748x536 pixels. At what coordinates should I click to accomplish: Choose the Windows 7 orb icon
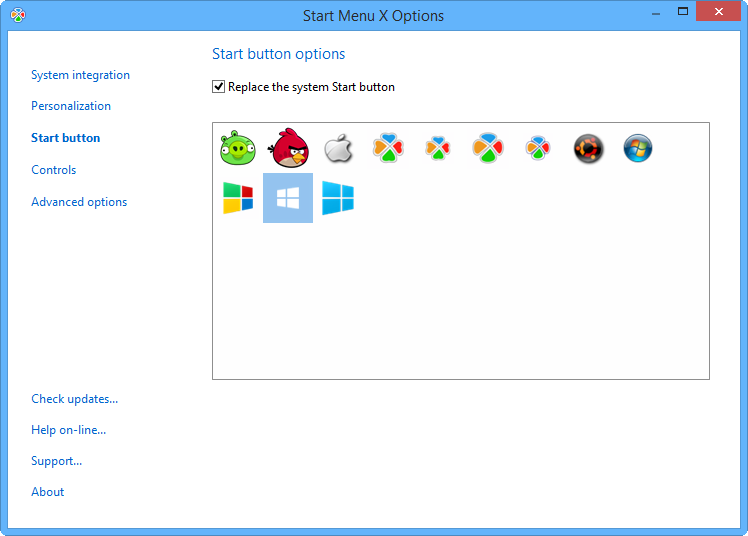(638, 148)
